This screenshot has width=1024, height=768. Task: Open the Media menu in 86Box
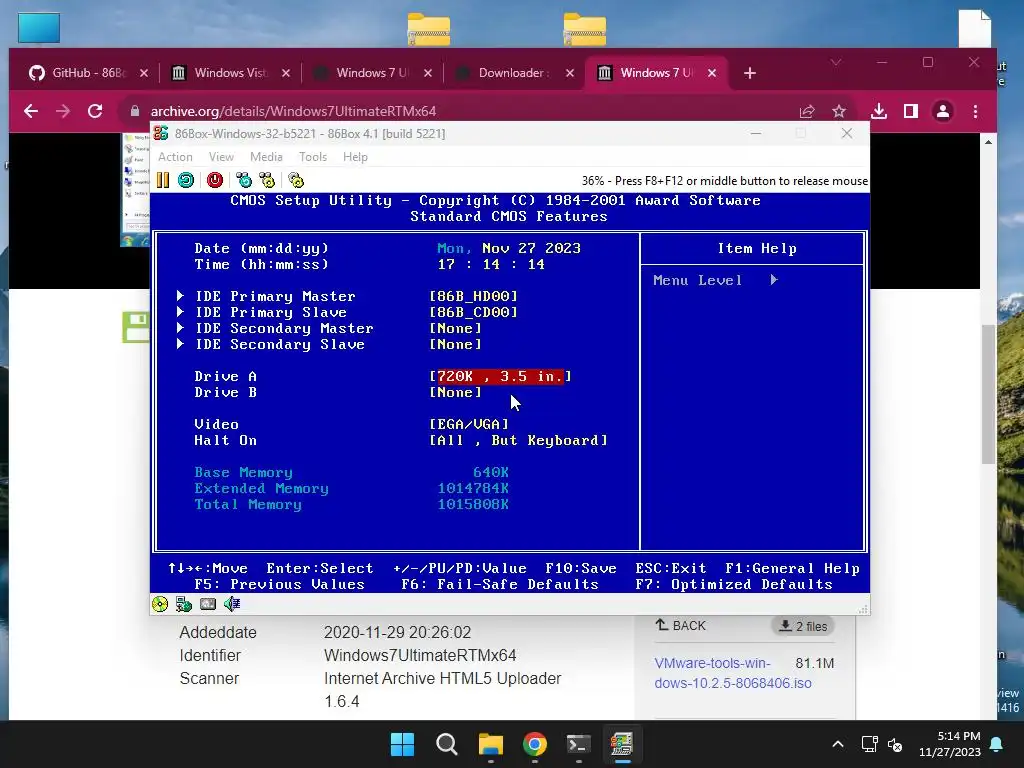[266, 157]
